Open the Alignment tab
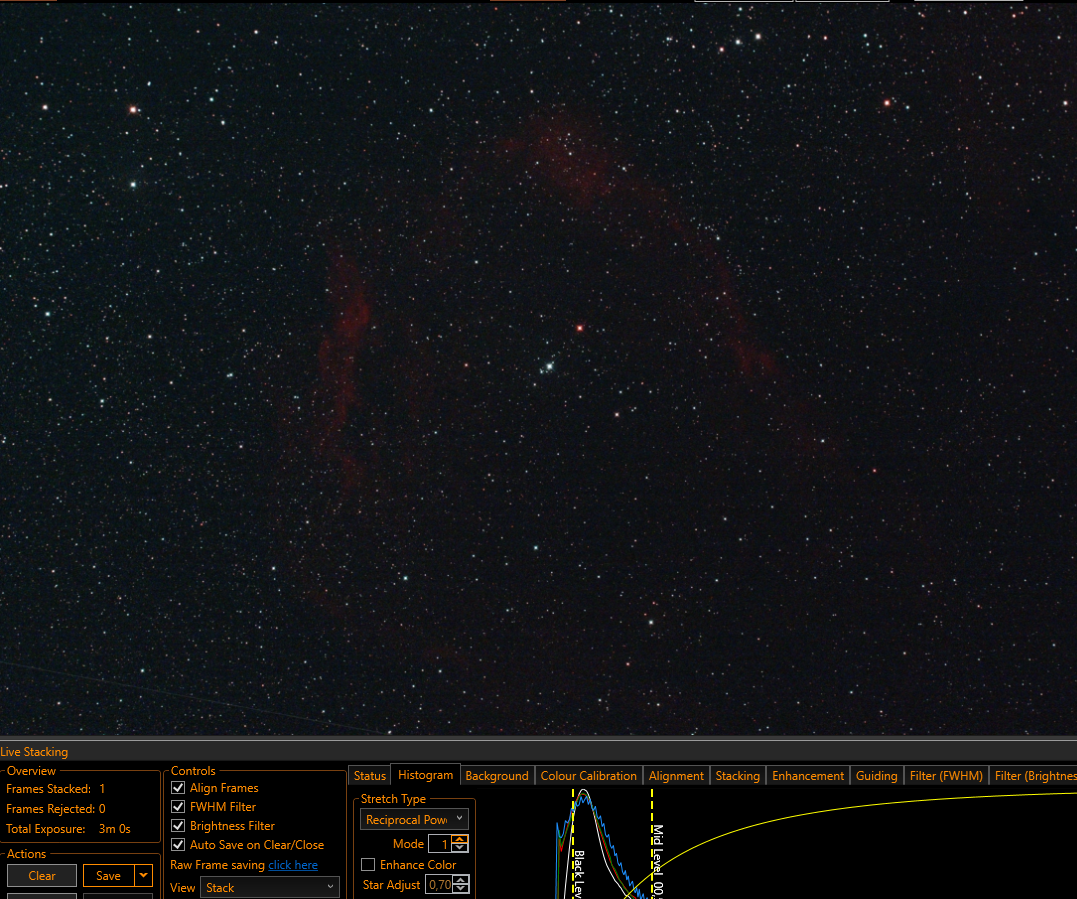 tap(676, 775)
